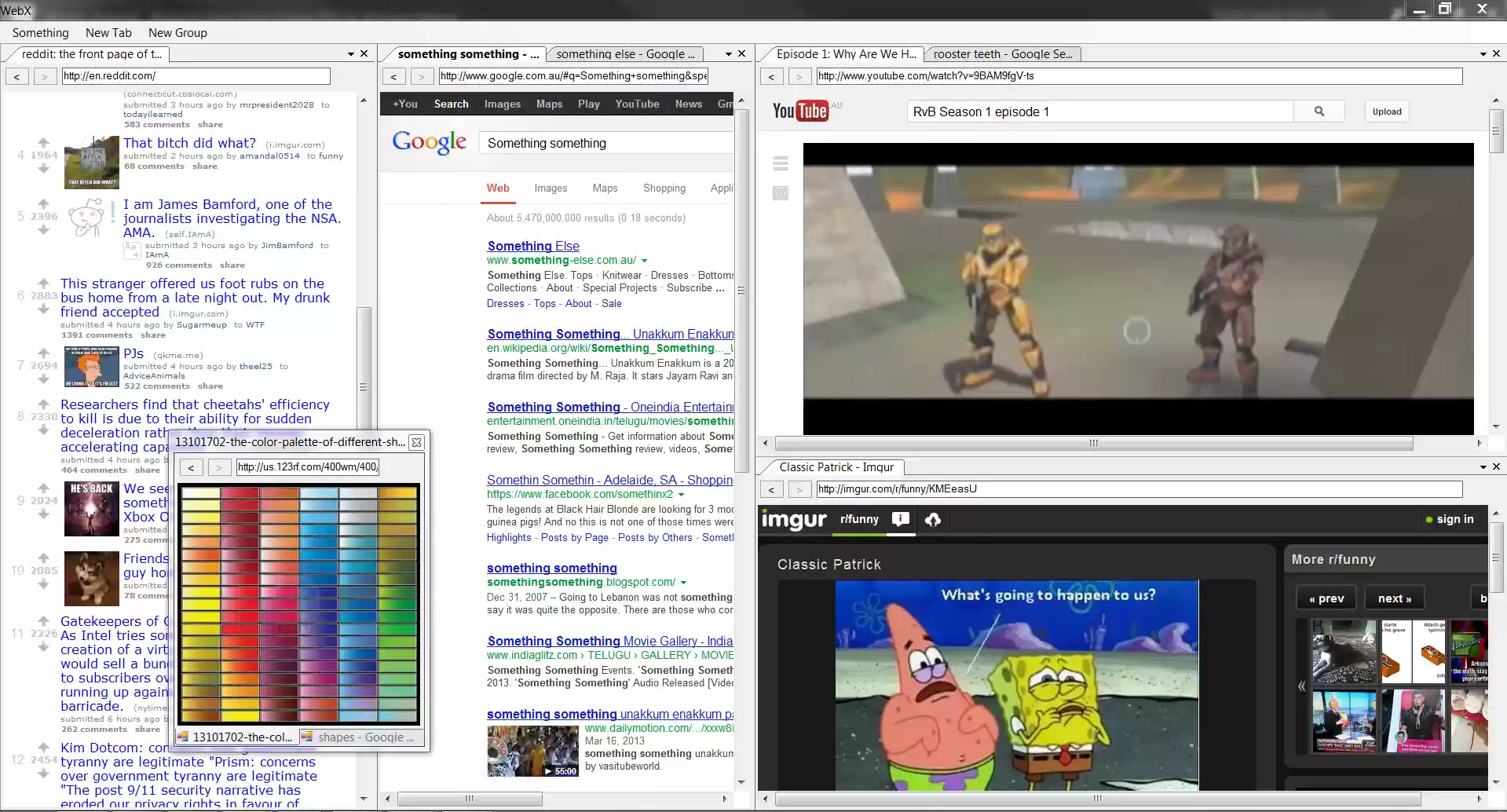Click forward arrow in the imgur pane
Viewport: 1507px width, 812px height.
click(x=799, y=489)
